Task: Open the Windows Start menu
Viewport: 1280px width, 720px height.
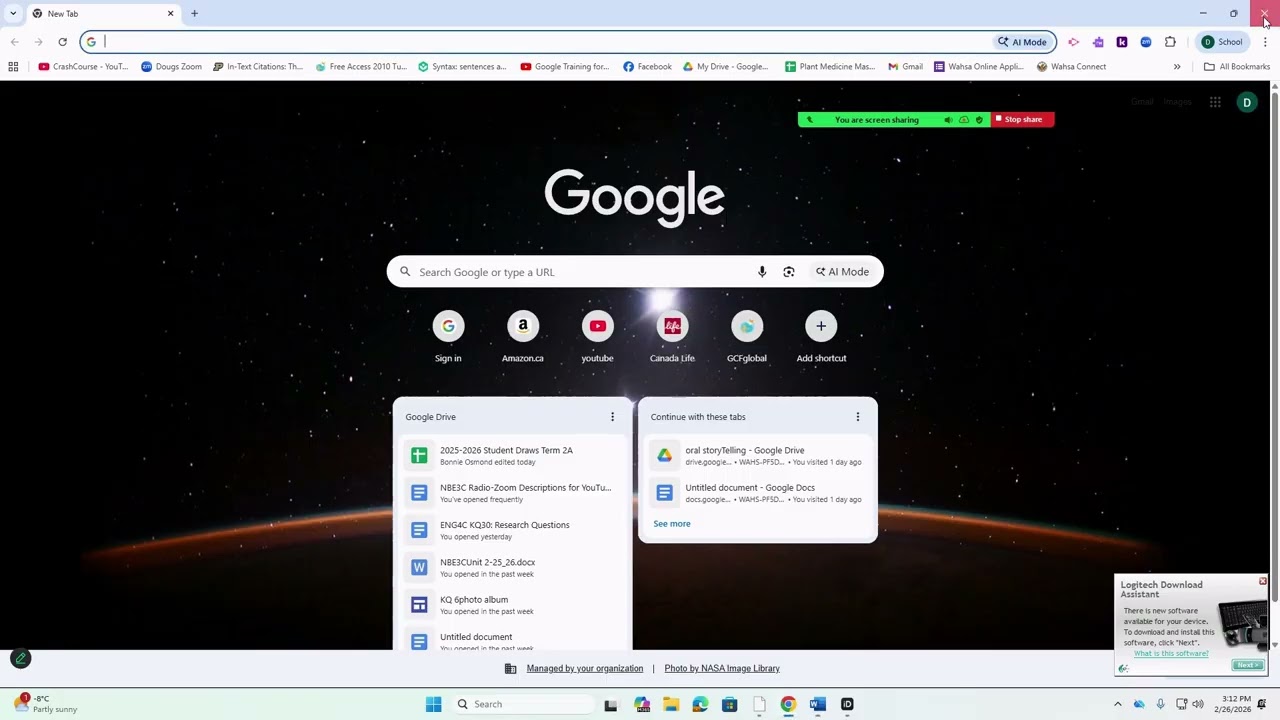Action: pos(433,704)
